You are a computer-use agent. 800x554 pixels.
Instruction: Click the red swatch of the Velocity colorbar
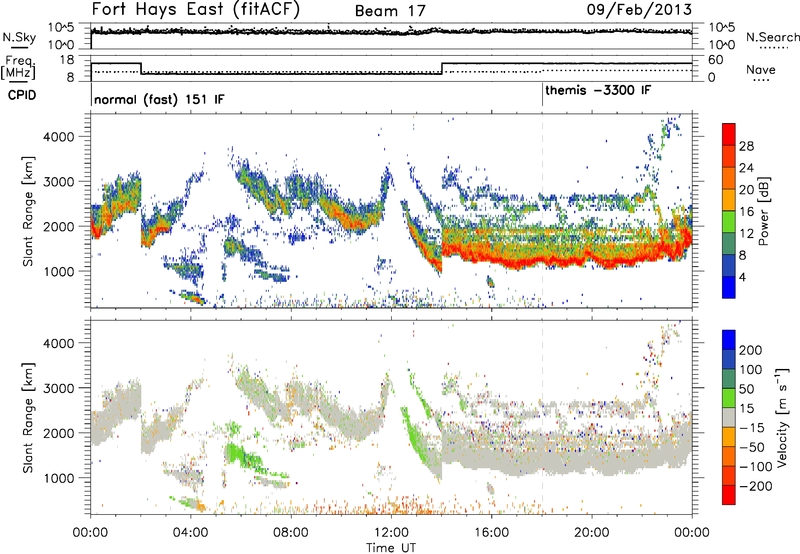point(729,495)
